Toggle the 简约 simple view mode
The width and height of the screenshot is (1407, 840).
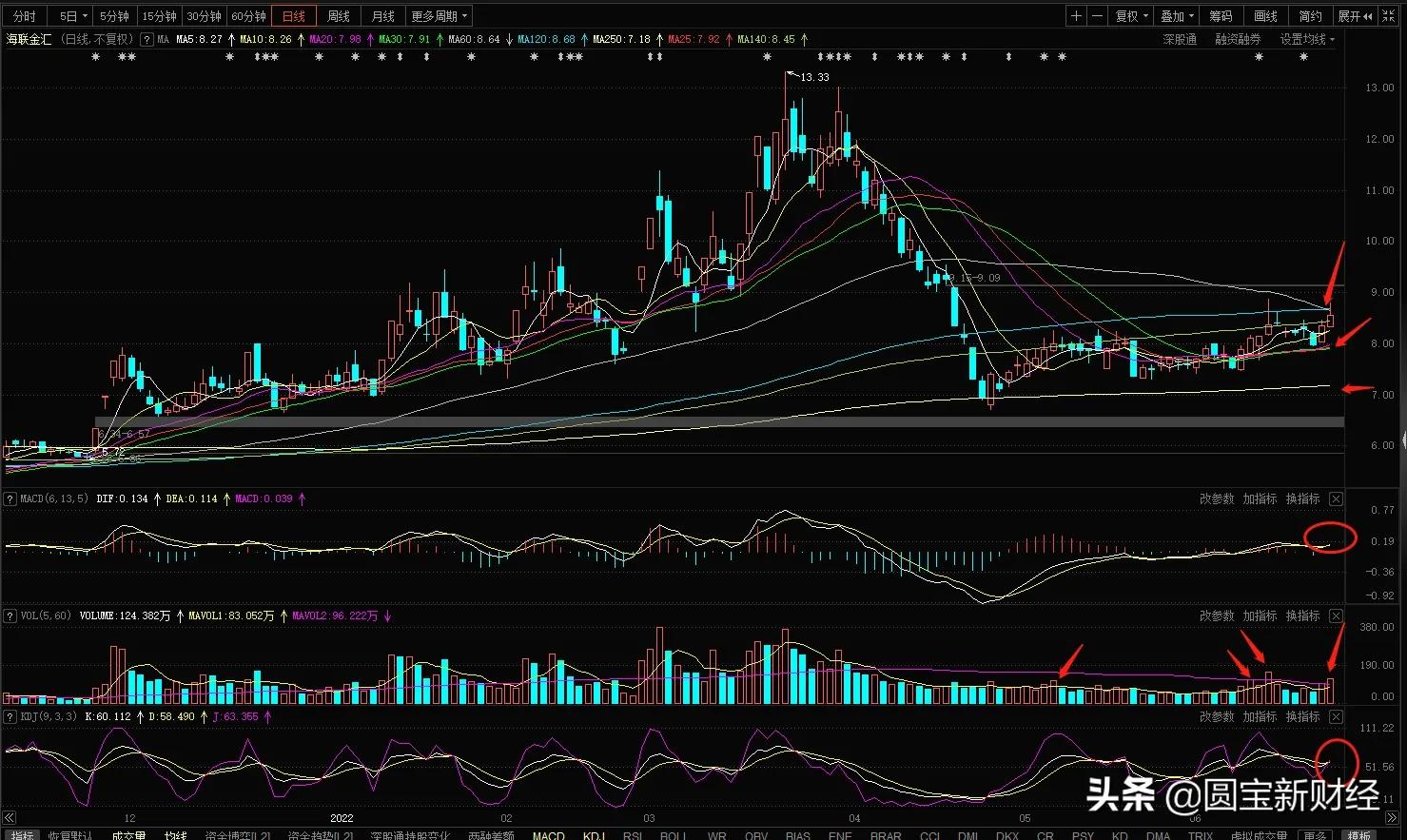pos(1310,16)
